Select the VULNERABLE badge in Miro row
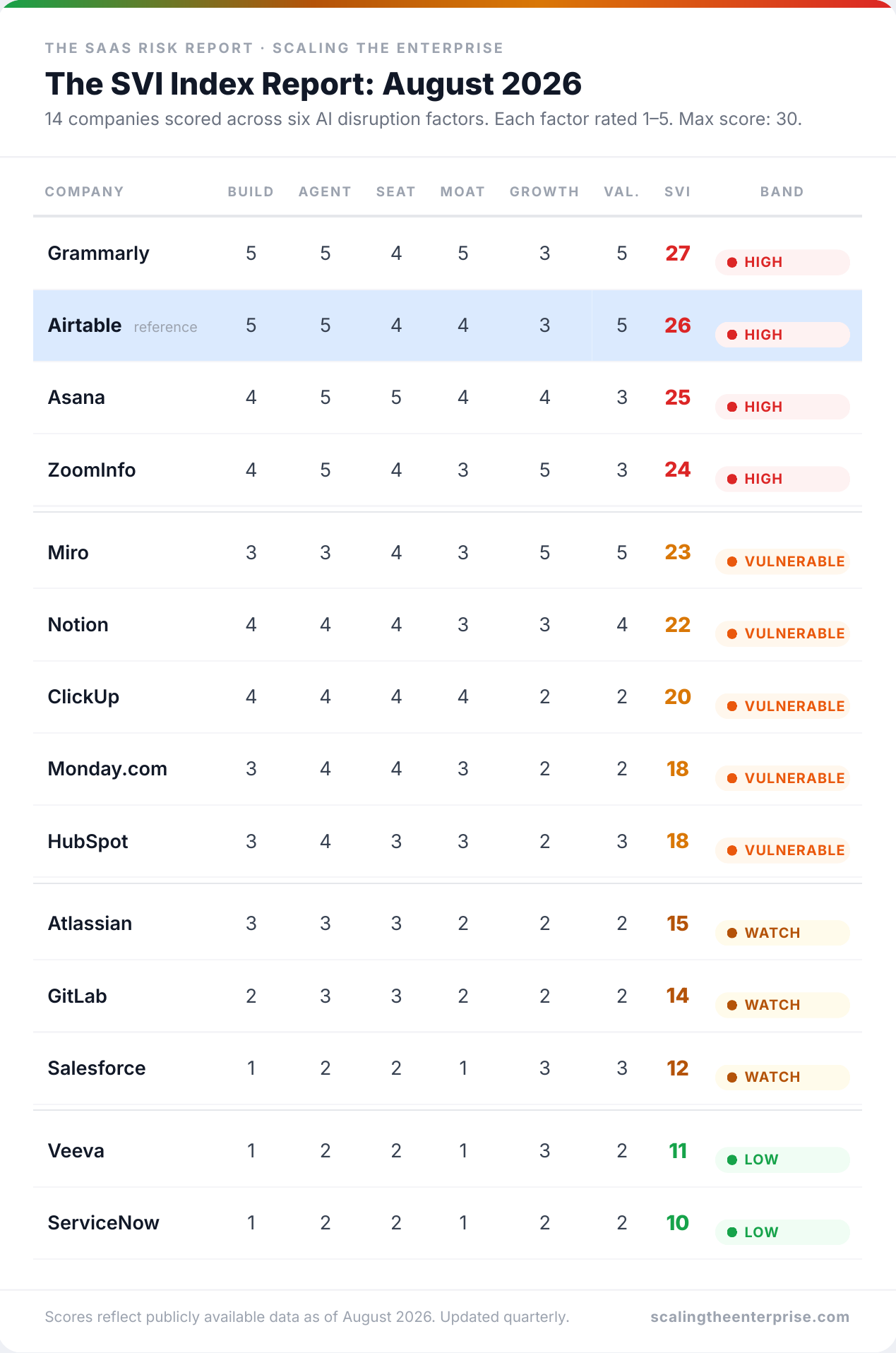896x1353 pixels. tap(782, 561)
